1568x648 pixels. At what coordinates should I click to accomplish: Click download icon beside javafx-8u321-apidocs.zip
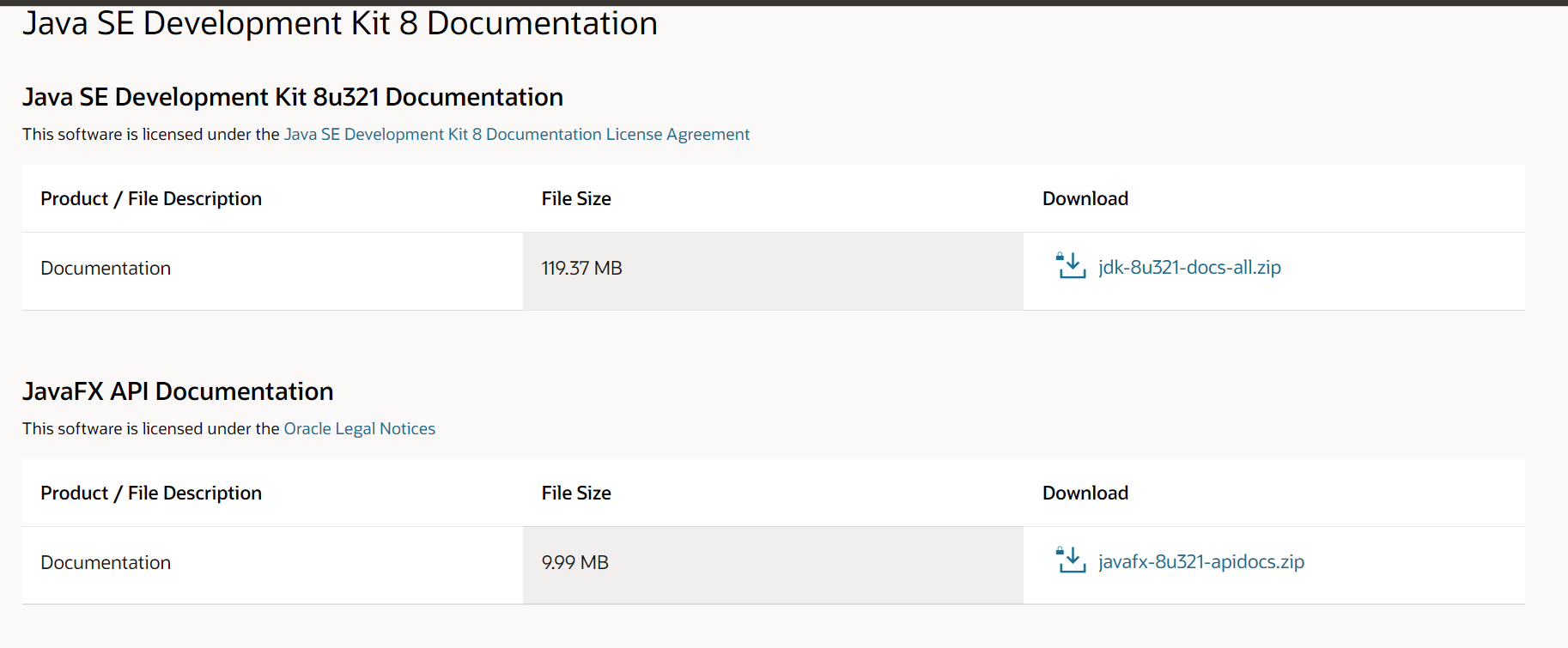coord(1071,560)
